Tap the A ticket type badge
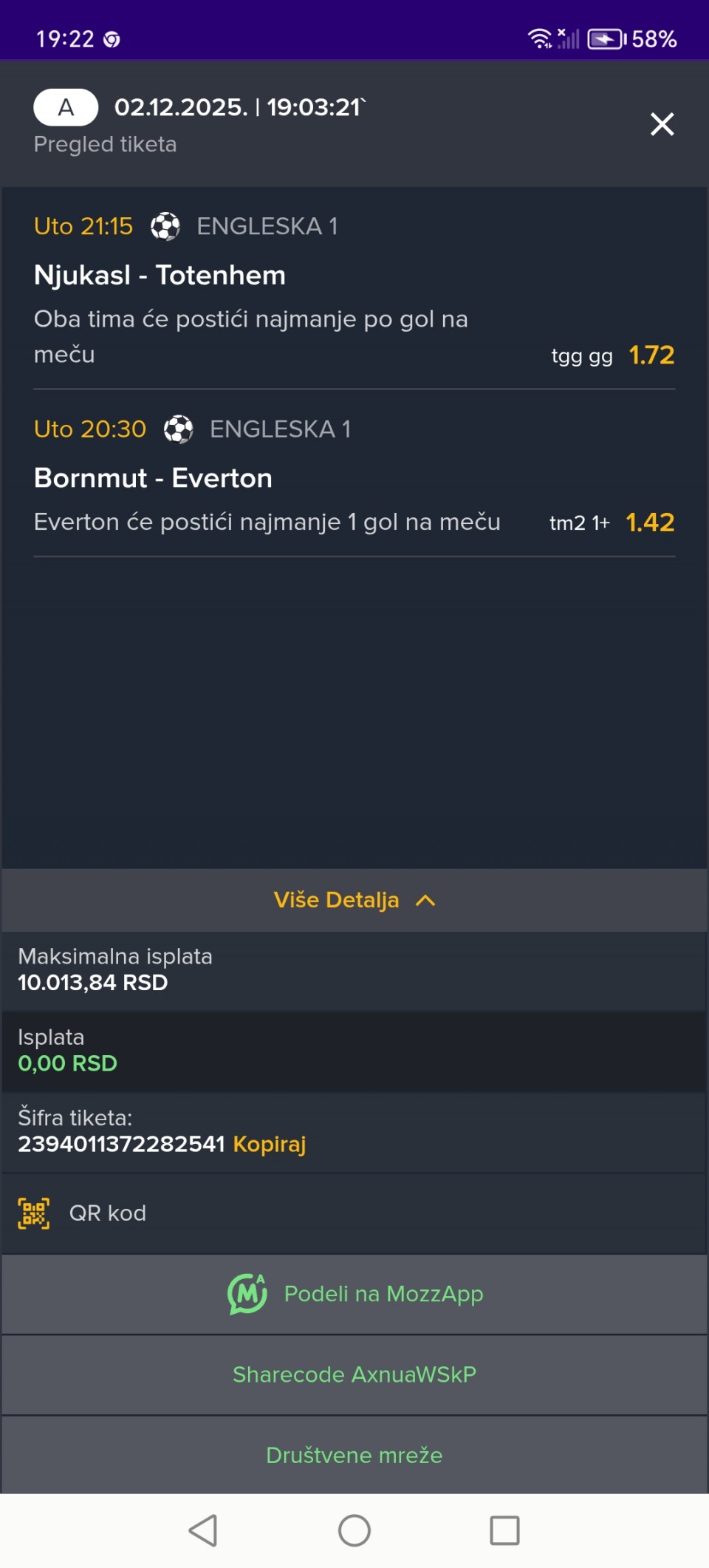Viewport: 709px width, 1568px height. pos(66,108)
